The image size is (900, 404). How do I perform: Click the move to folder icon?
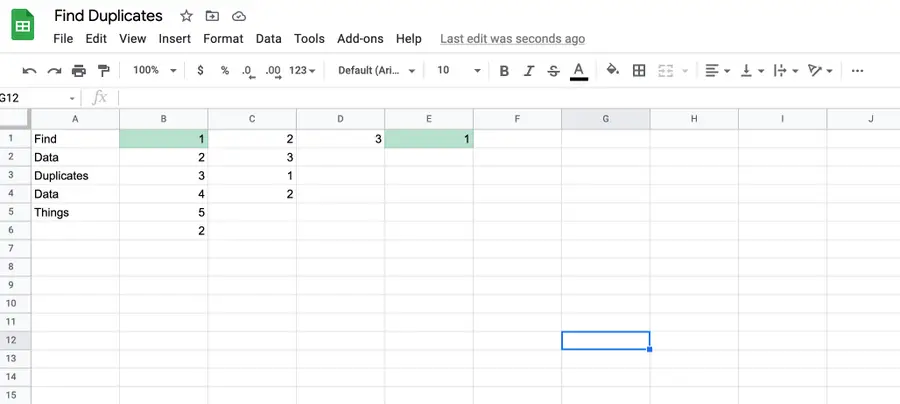coord(212,17)
